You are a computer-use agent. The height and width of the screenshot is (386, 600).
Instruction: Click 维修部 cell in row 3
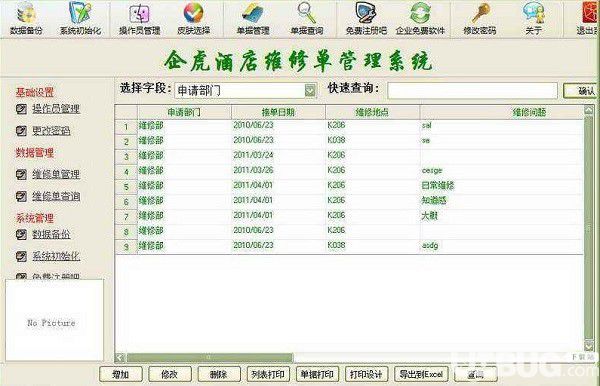[x=151, y=155]
